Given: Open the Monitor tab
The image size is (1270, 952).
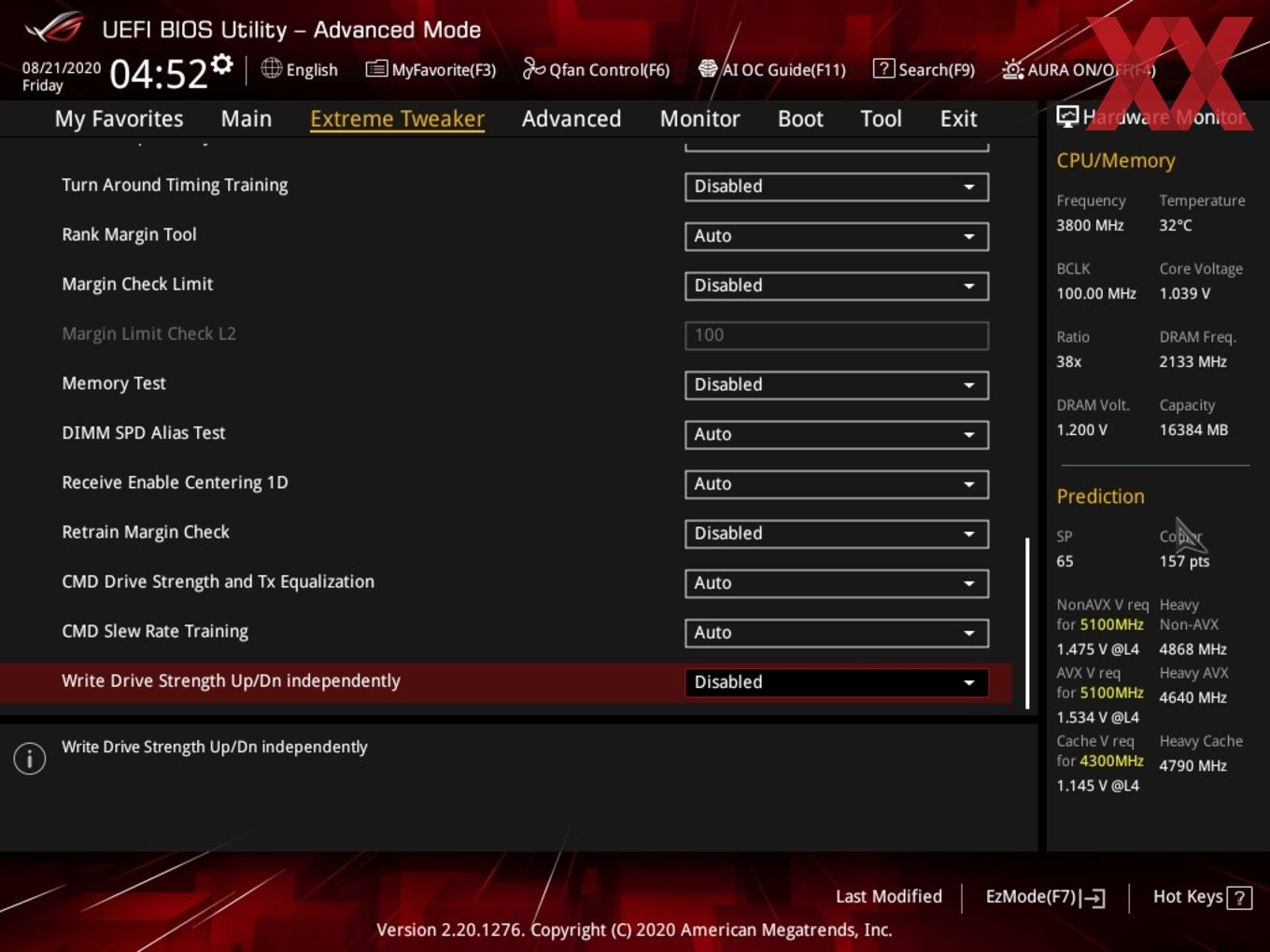Looking at the screenshot, I should [700, 119].
